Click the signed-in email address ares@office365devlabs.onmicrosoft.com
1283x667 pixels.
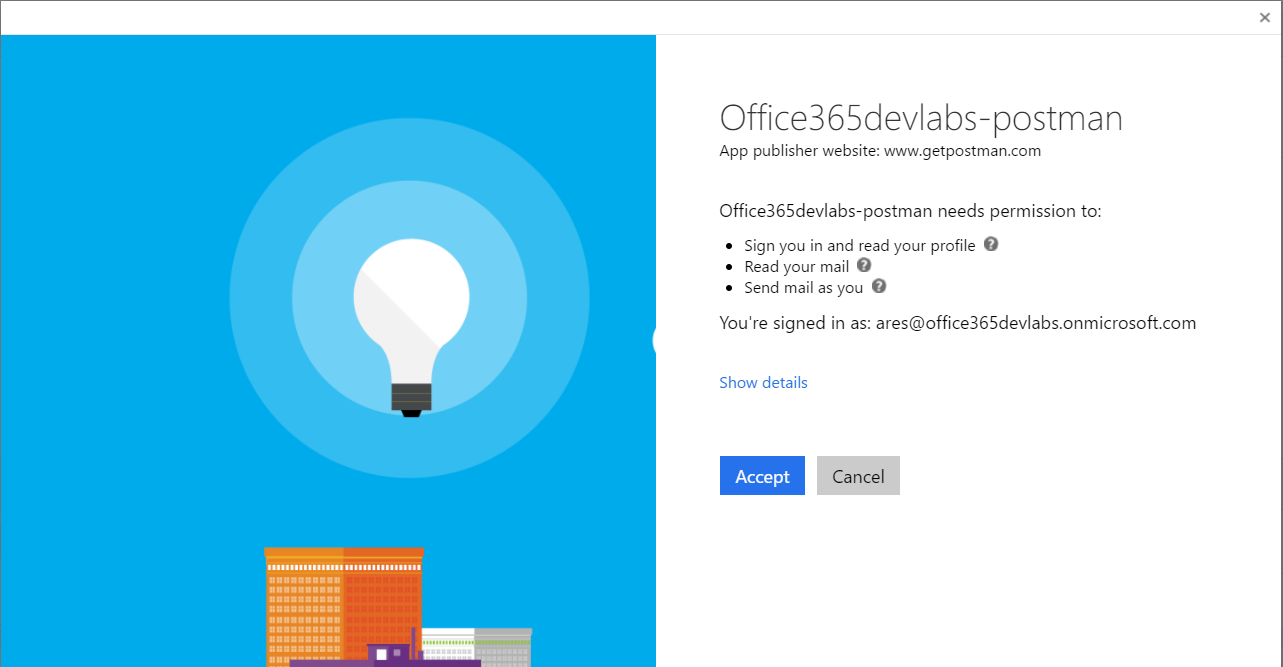(x=1036, y=323)
